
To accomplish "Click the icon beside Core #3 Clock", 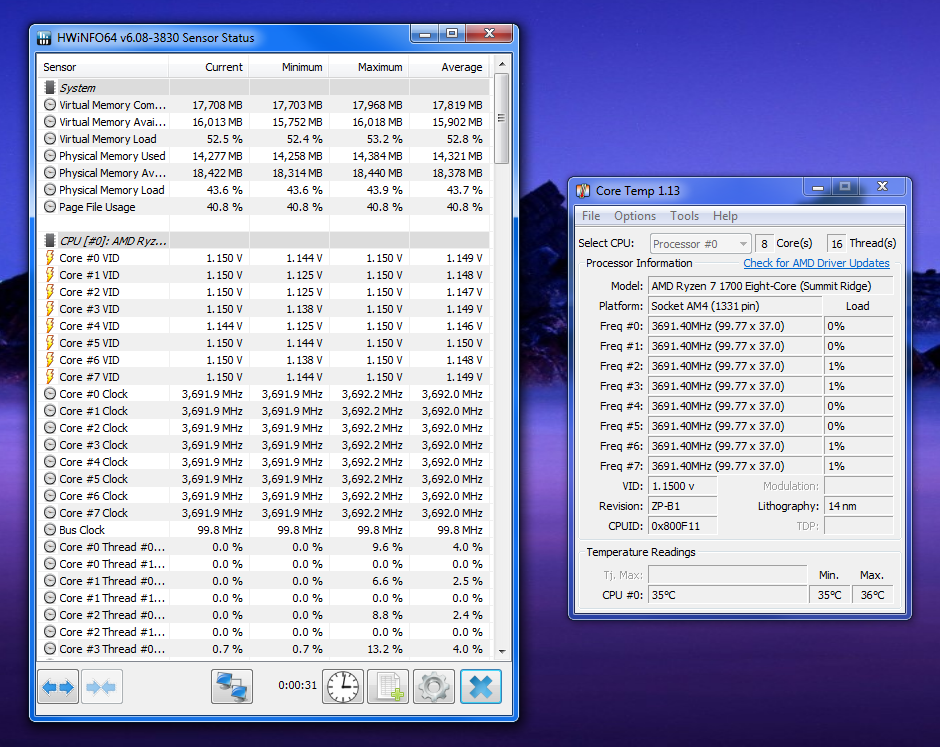I will 50,445.
